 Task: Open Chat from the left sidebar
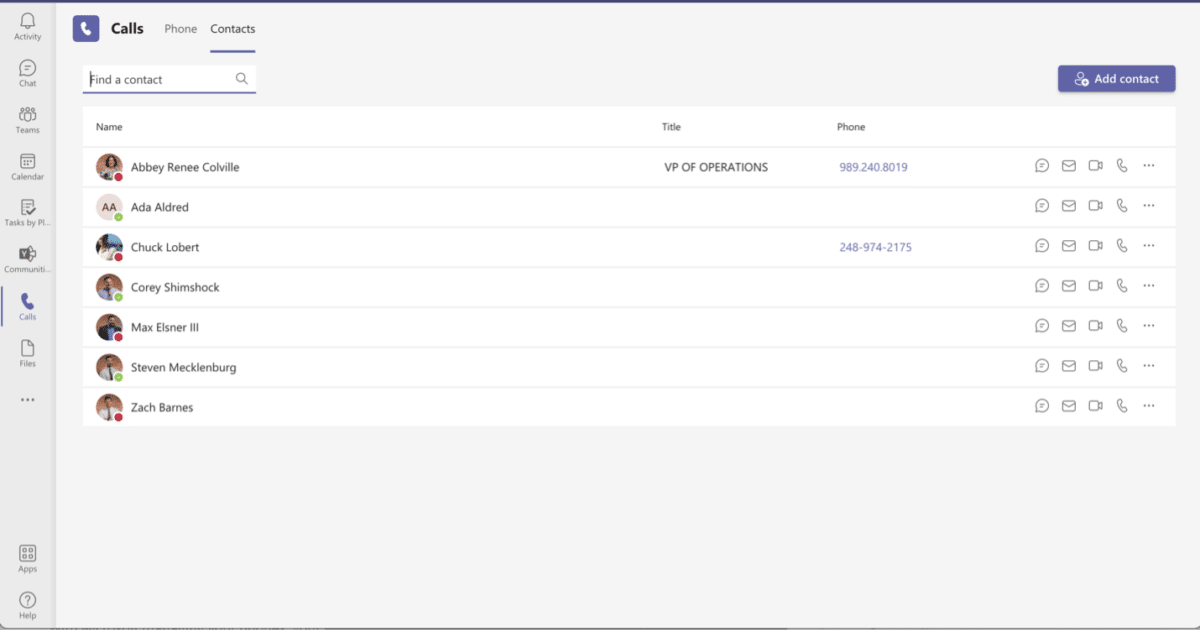click(x=27, y=73)
